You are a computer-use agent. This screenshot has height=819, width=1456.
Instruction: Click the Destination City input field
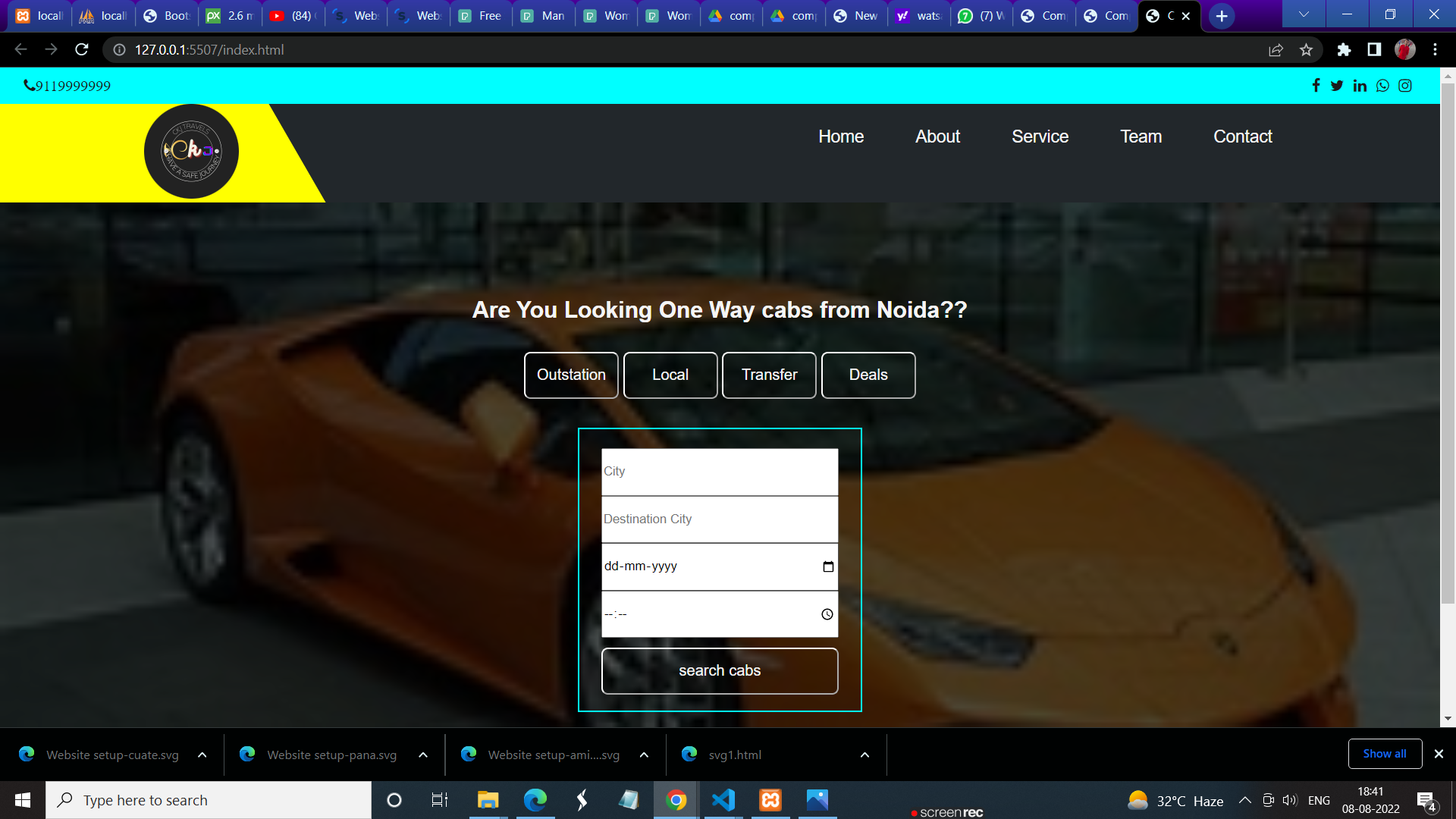point(720,519)
